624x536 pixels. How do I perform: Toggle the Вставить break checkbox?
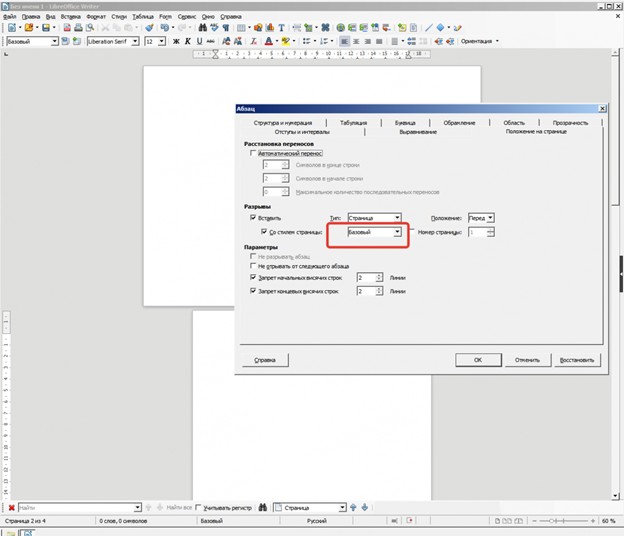pos(253,218)
